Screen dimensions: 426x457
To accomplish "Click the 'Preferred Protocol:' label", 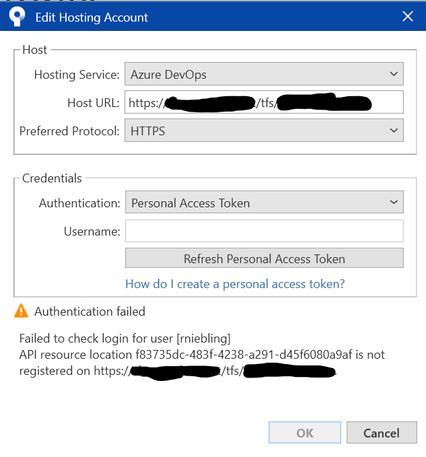I will tap(69, 131).
